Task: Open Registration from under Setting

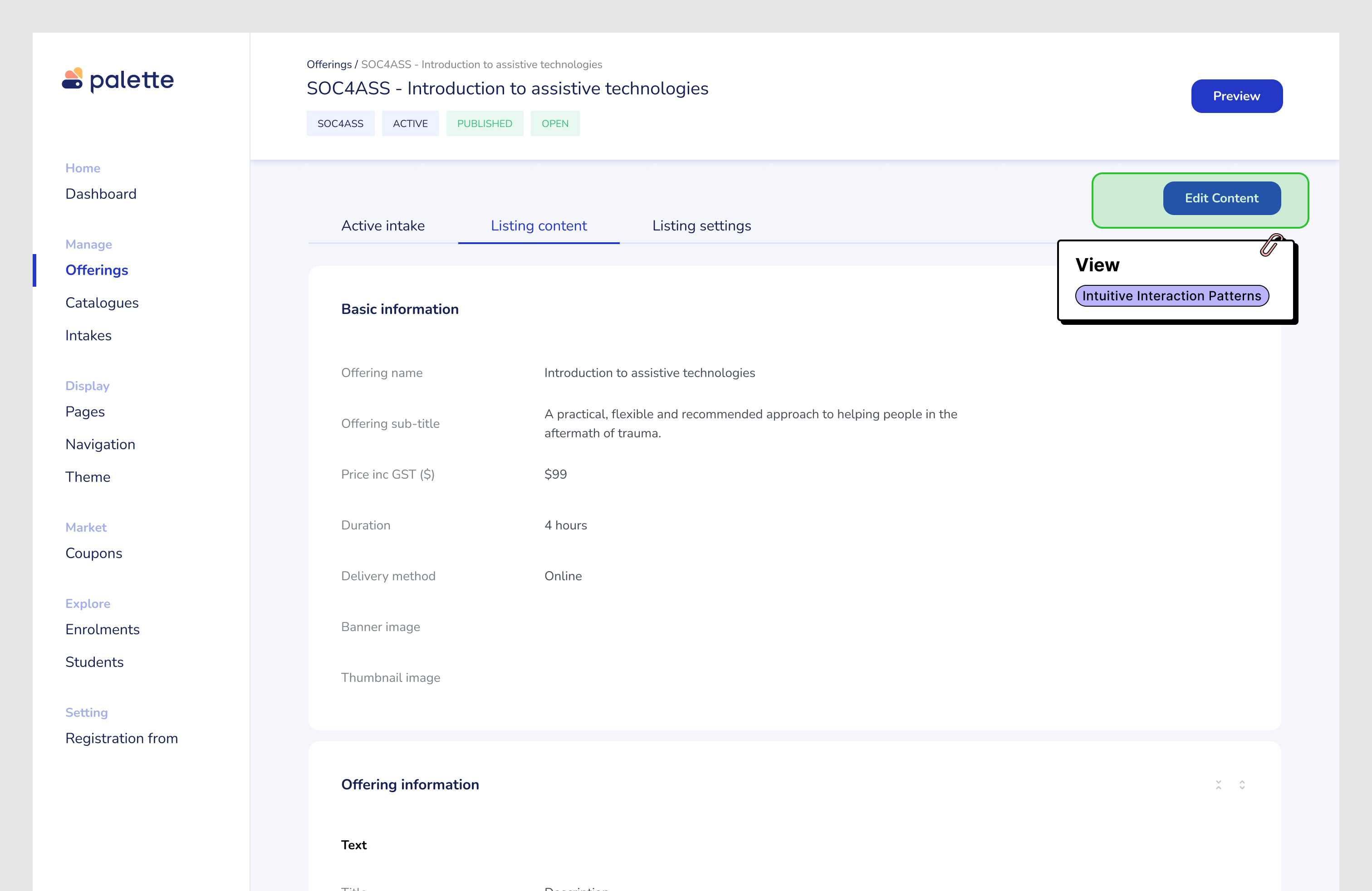Action: point(122,738)
